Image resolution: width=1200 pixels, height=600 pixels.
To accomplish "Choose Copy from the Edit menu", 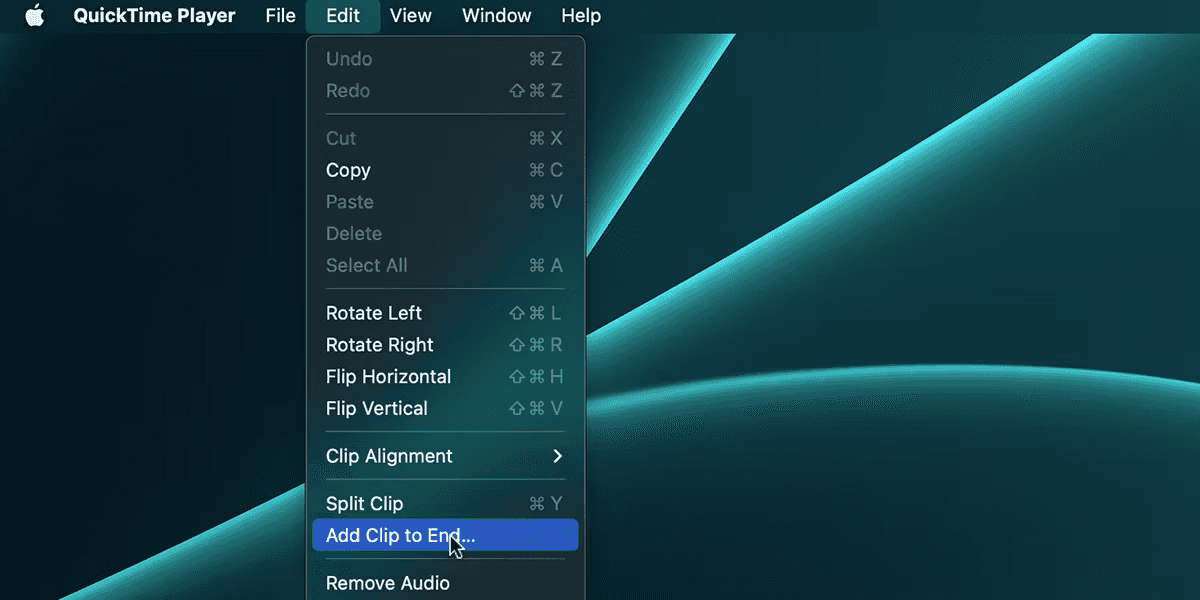I will pyautogui.click(x=348, y=170).
